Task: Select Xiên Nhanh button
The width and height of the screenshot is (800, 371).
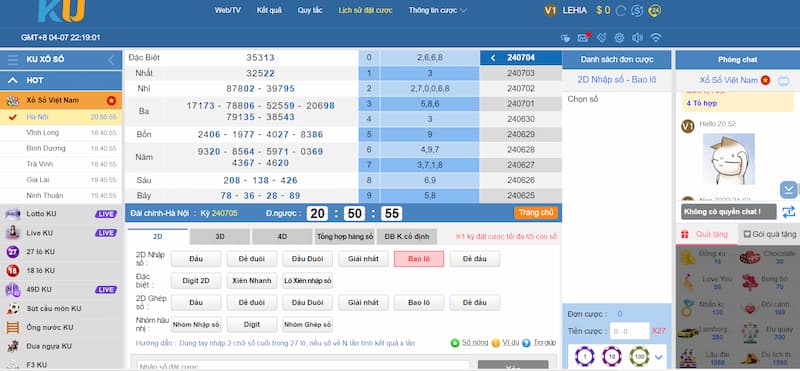Action: click(x=252, y=281)
